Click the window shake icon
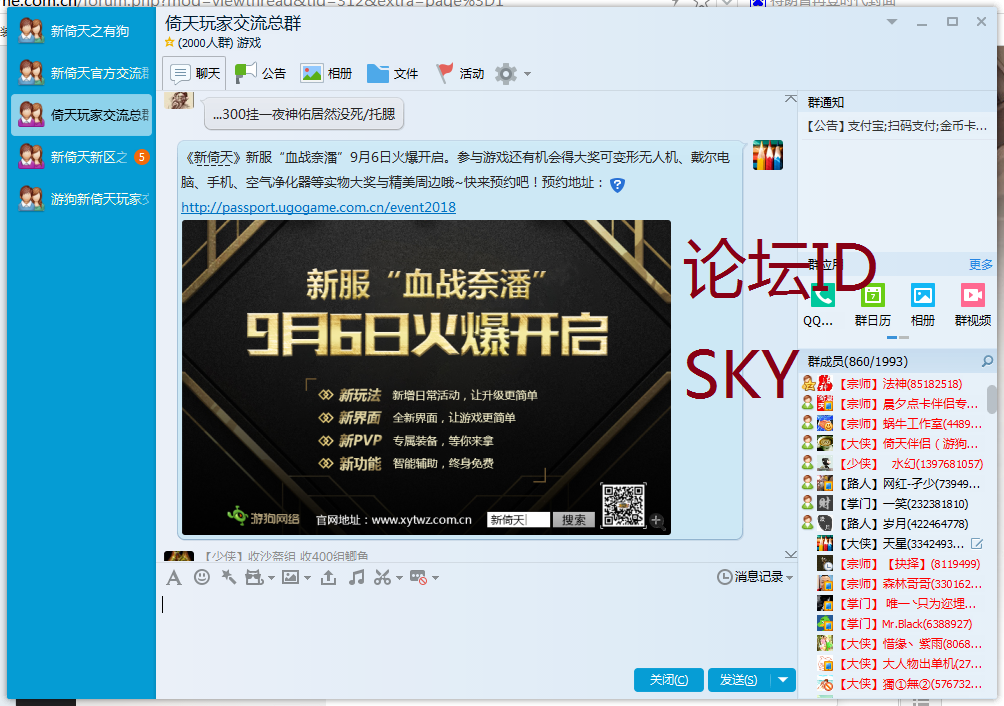 tap(228, 577)
